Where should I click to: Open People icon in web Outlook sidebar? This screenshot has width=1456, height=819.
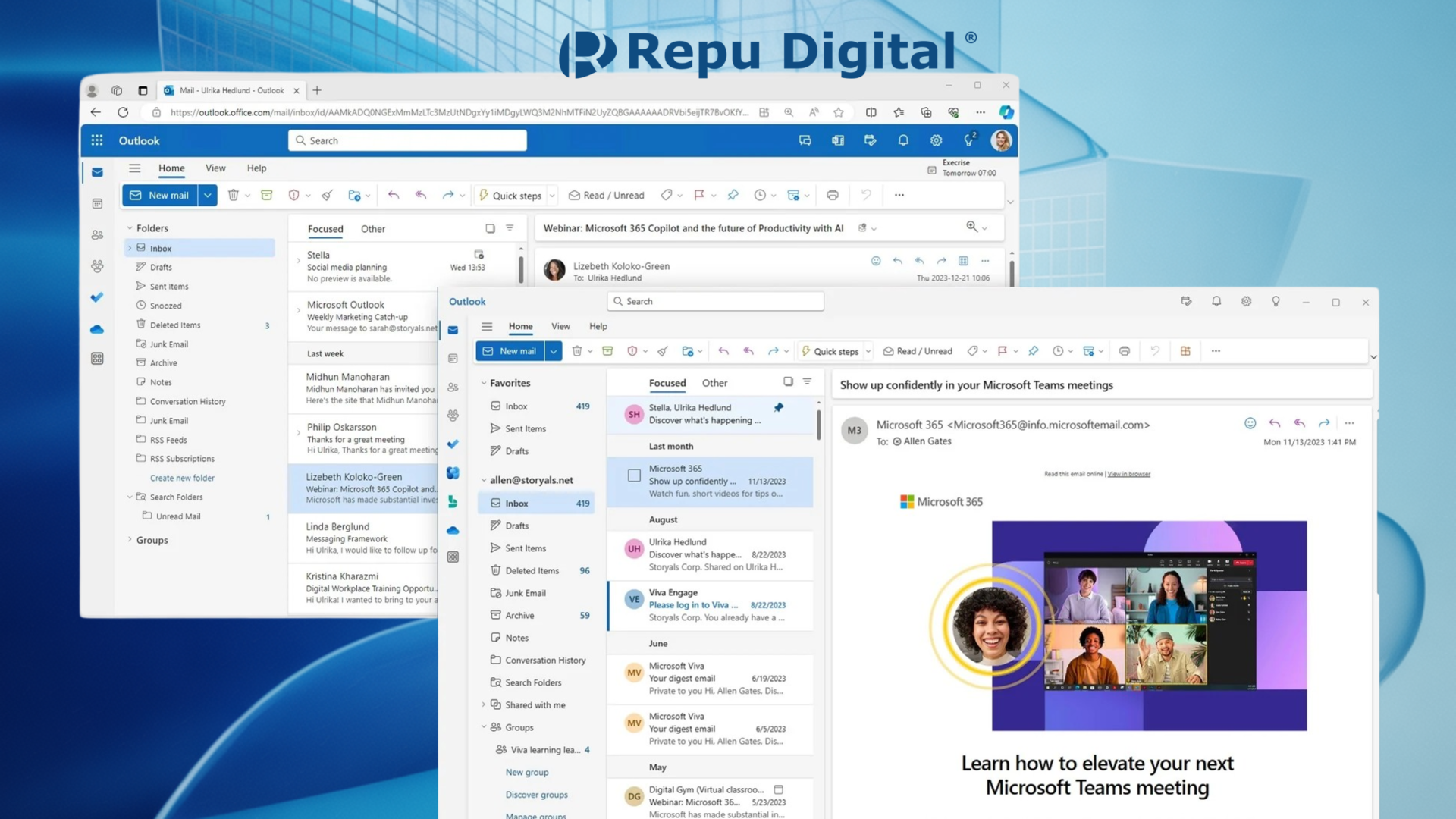[x=97, y=235]
